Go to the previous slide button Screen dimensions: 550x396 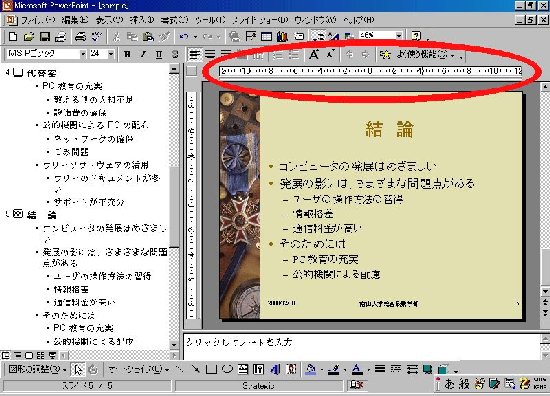[x=545, y=302]
